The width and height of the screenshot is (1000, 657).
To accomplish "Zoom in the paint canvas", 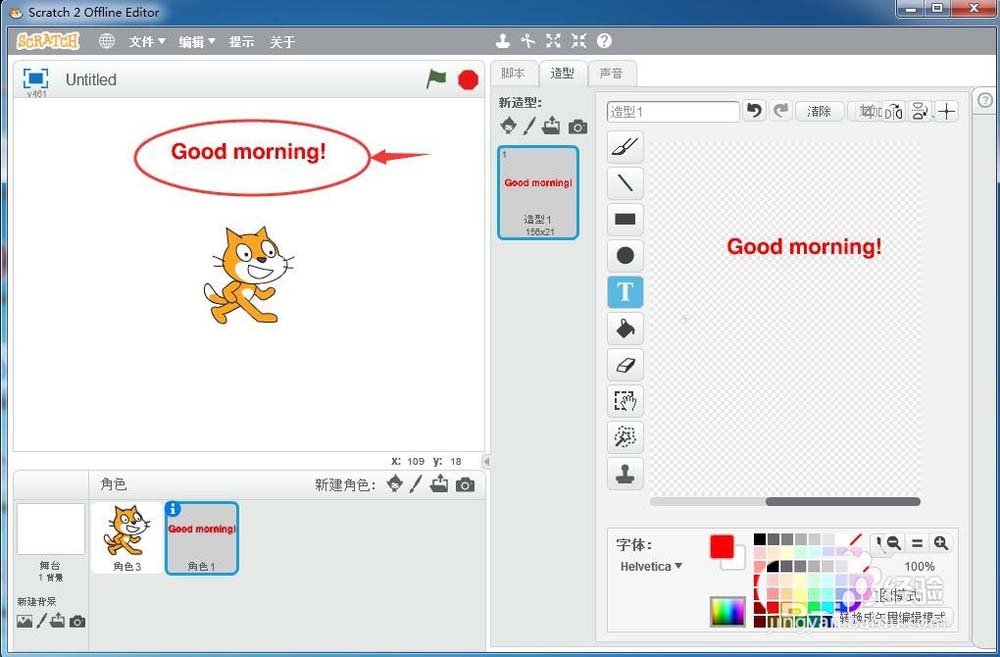I will pos(941,543).
